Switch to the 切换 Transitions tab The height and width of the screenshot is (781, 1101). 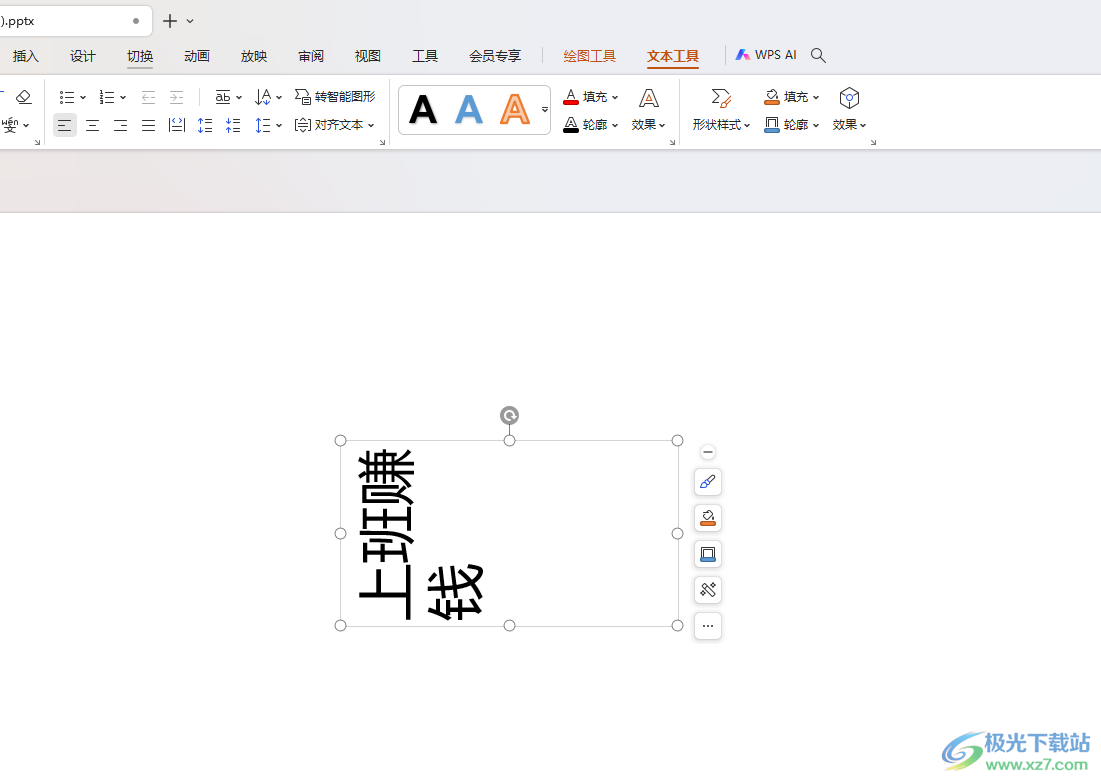pyautogui.click(x=140, y=56)
